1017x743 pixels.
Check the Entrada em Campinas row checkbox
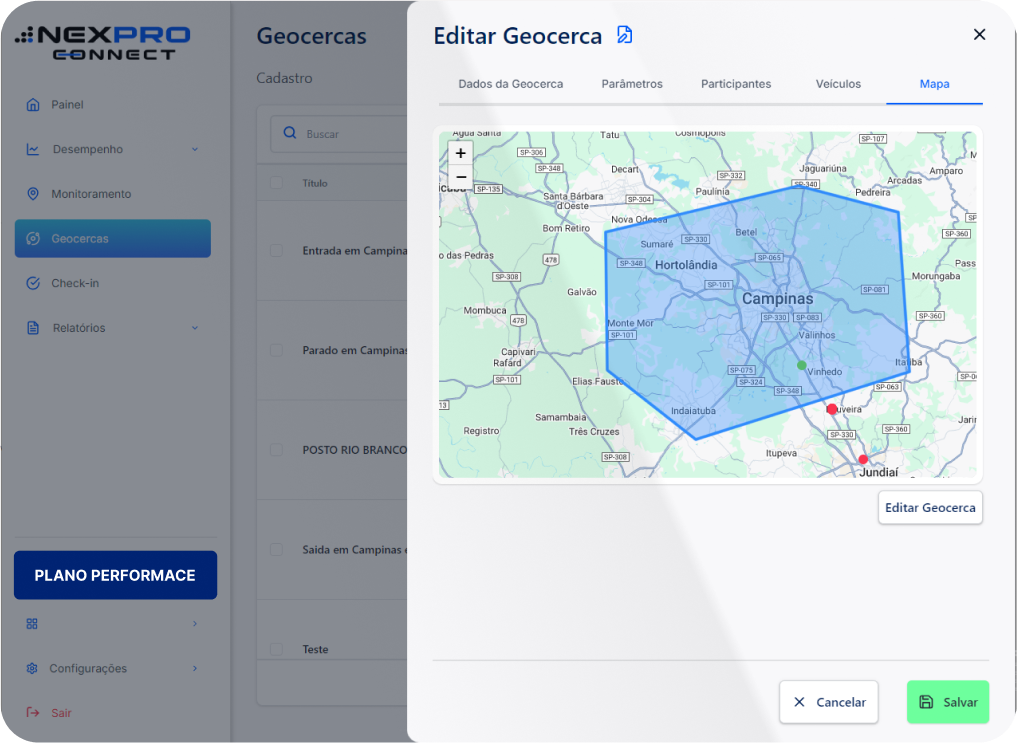tap(276, 251)
